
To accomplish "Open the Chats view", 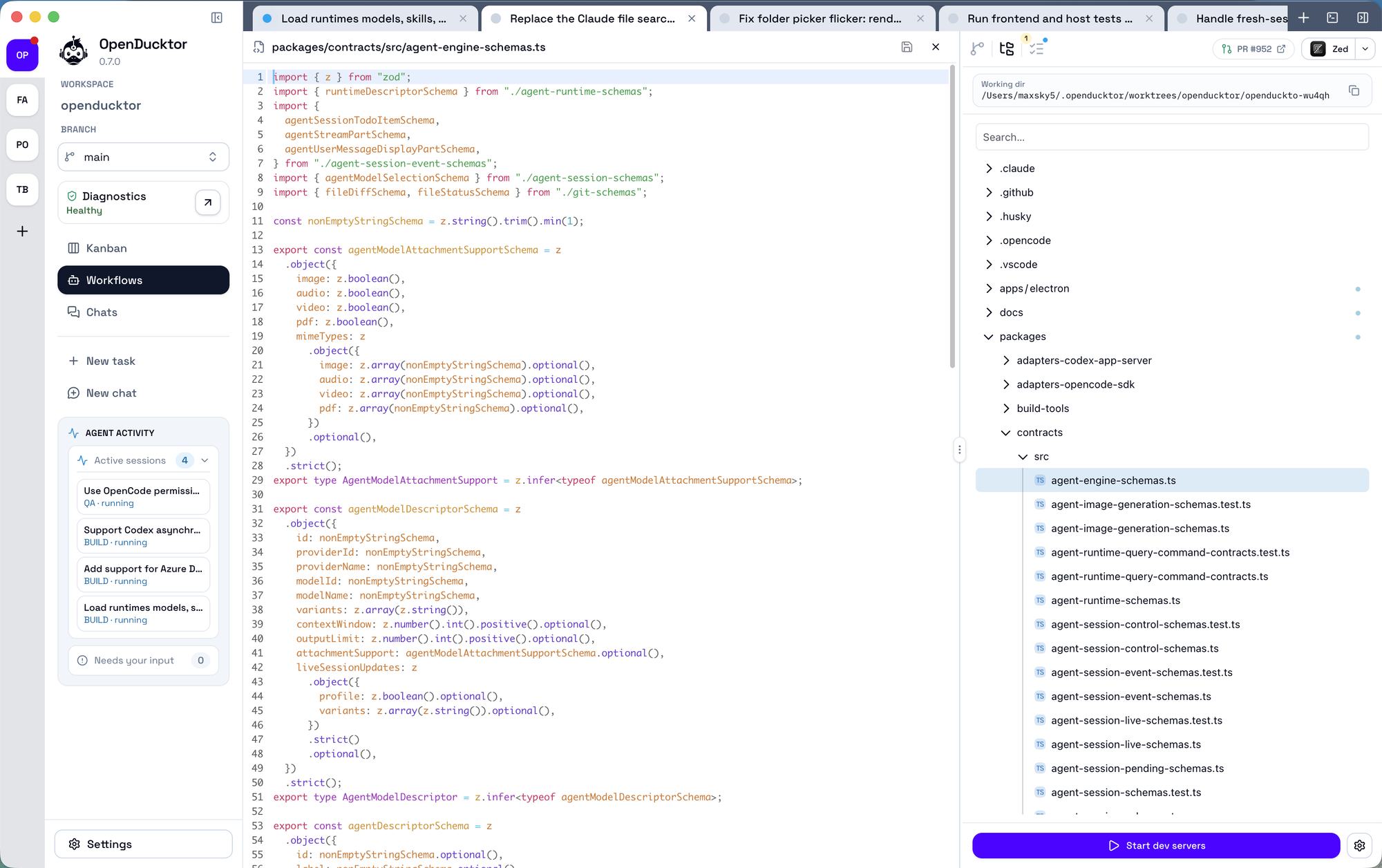I will click(x=143, y=312).
